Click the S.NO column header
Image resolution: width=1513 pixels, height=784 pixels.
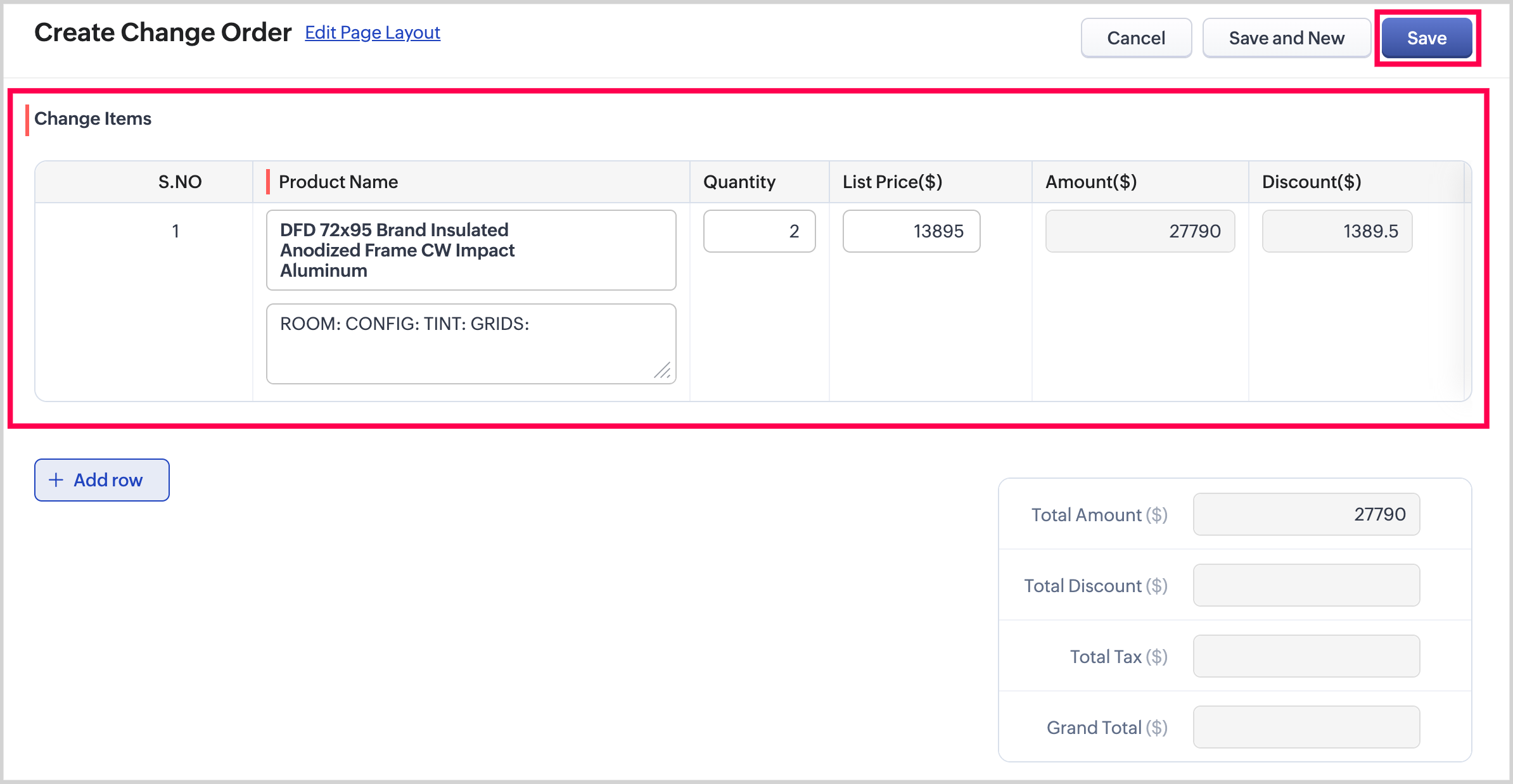click(180, 182)
